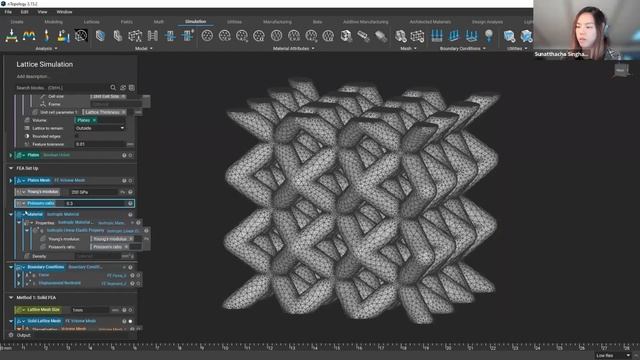Toggle the Rounded edges checkbox

click(77, 136)
